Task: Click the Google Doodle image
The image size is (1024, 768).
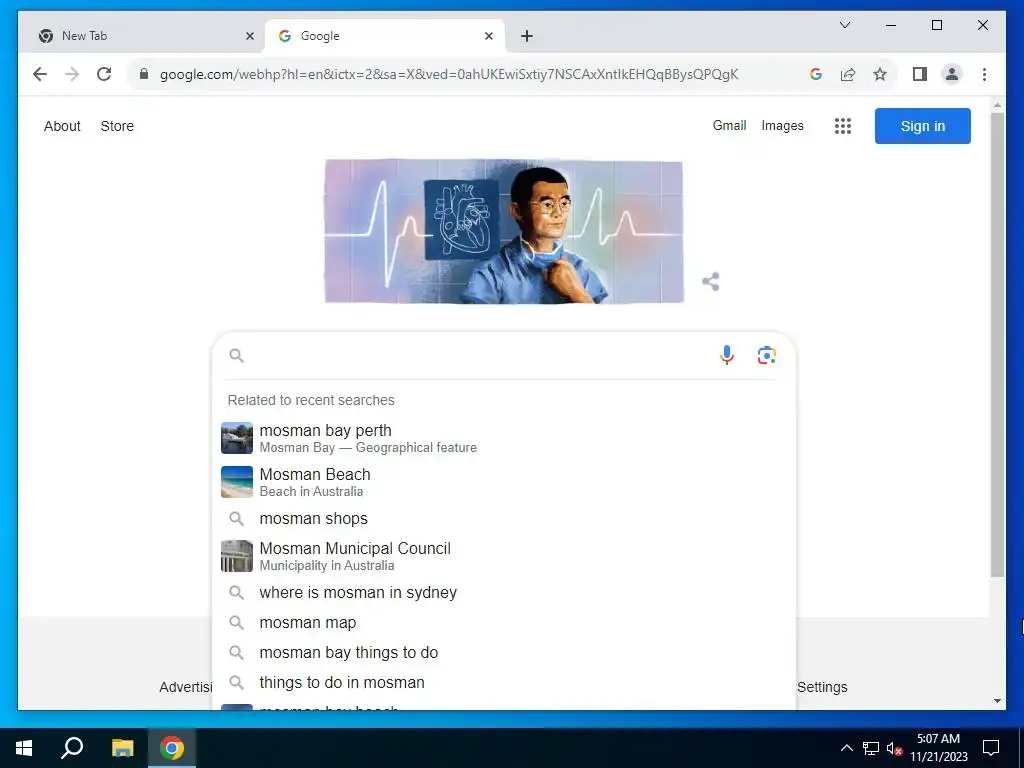Action: 504,231
